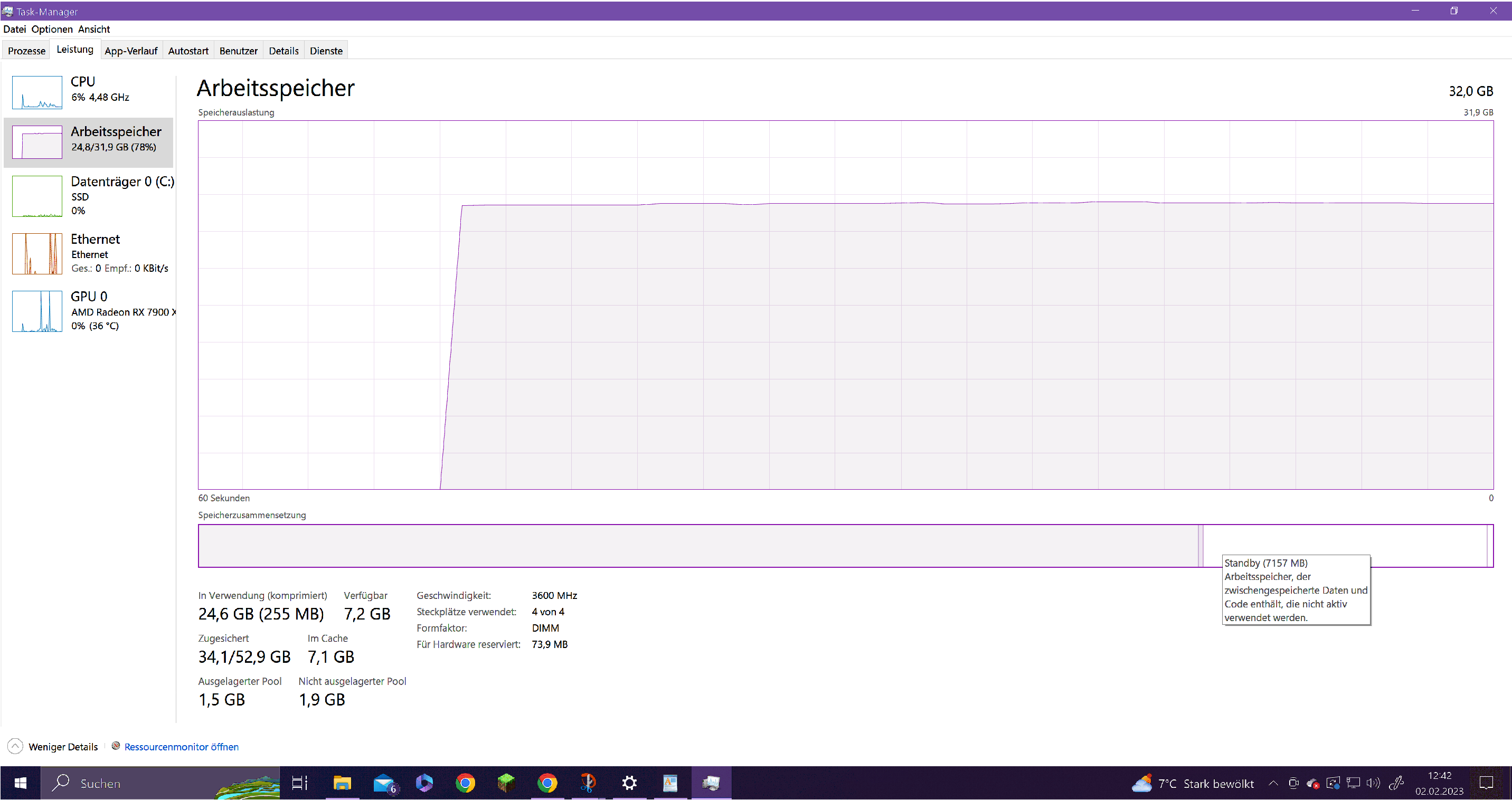Open File Explorer from the taskbar
This screenshot has width=1512, height=800.
[x=342, y=783]
